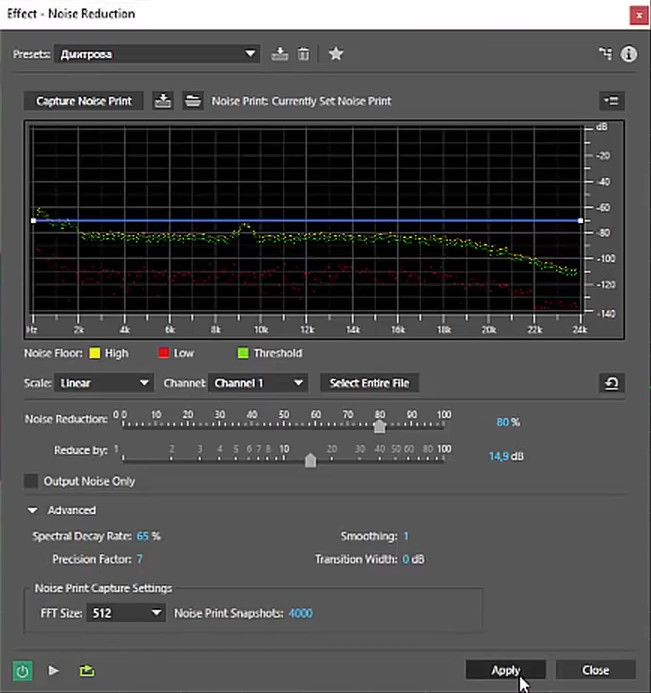Screen dimensions: 651x693
Task: Open the Channel dropdown showing Channel 1
Action: point(258,383)
